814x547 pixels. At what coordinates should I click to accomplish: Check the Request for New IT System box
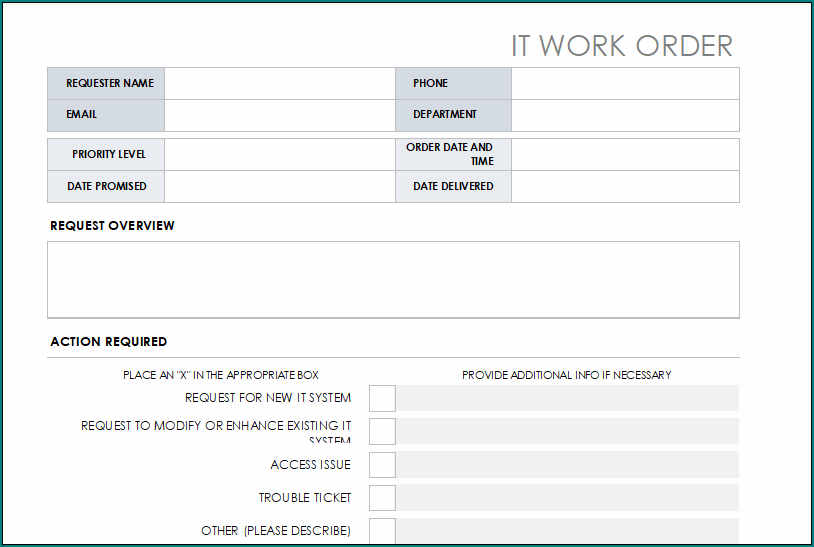point(383,399)
